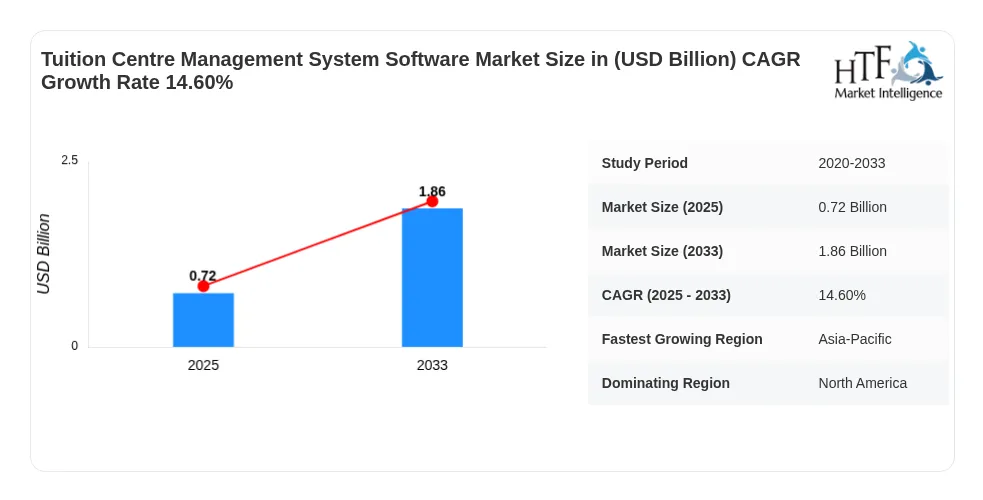Screen dimensions: 983x500
Task: Select the red data point at 1.86
Action: 432,201
